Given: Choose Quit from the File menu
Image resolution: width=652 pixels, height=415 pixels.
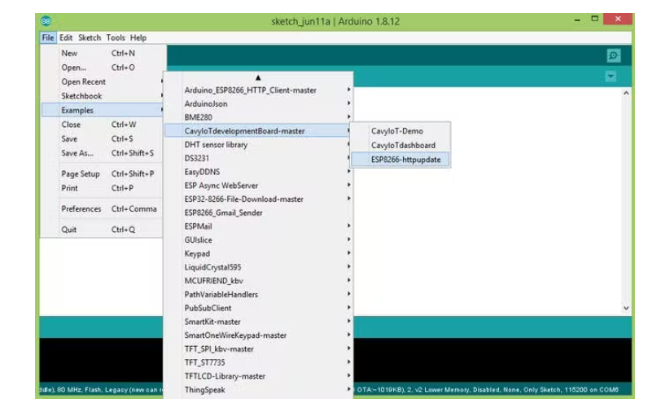Looking at the screenshot, I should click(x=102, y=230).
